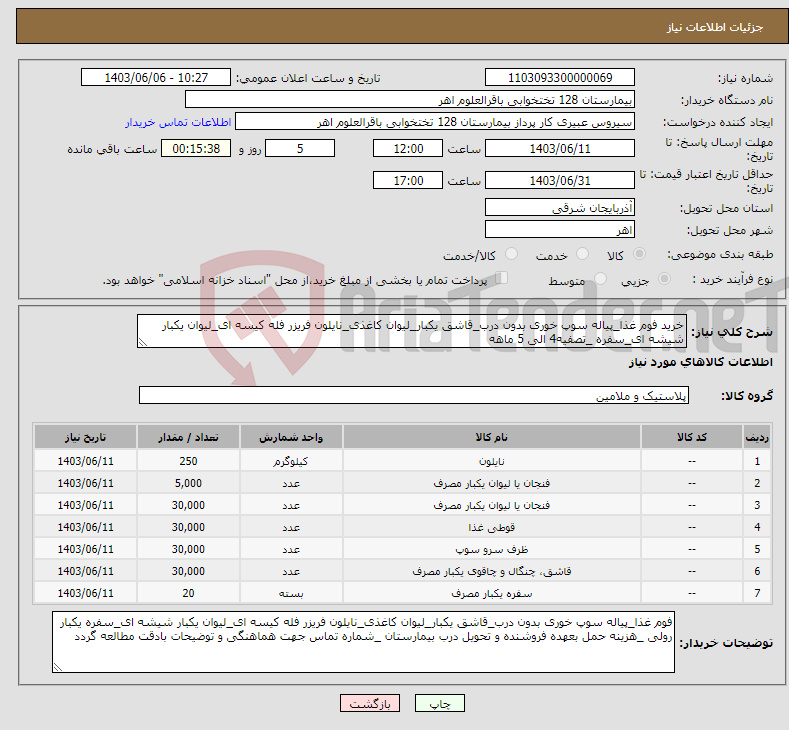
Task: Toggle the Islamic treasury payment checkbox
Action: pos(501,278)
